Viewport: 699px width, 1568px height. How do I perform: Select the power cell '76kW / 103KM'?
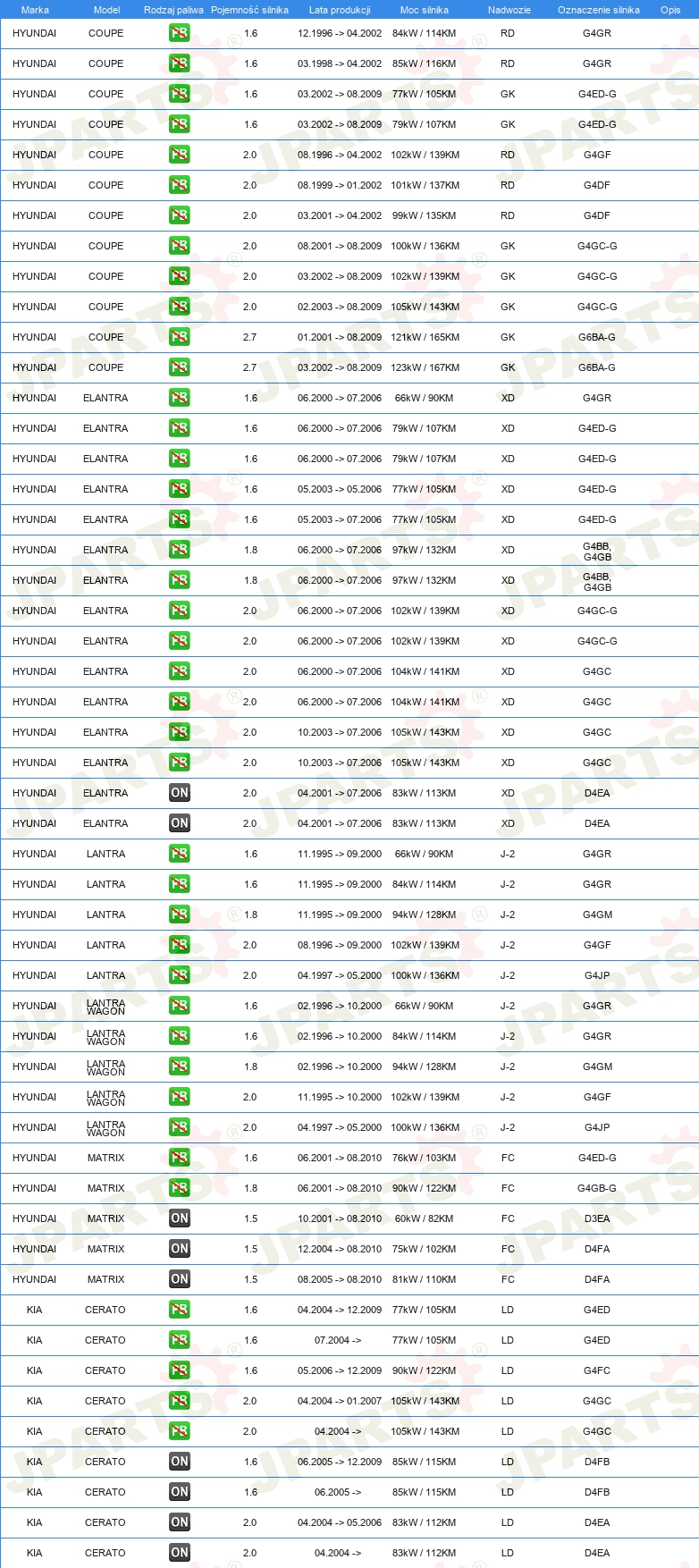[x=425, y=1158]
